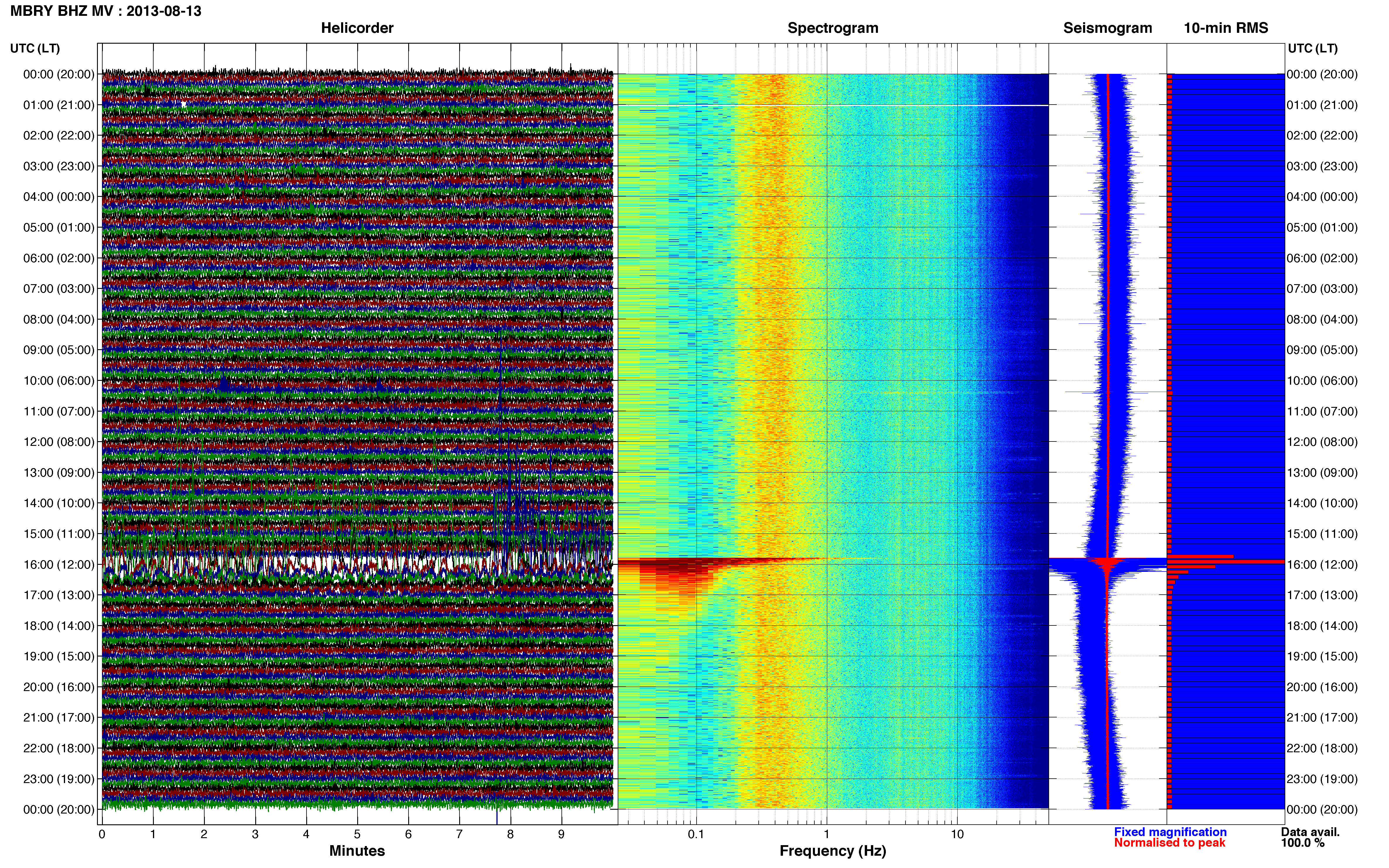Click the right 16:00 (12:00) time label

click(1322, 564)
